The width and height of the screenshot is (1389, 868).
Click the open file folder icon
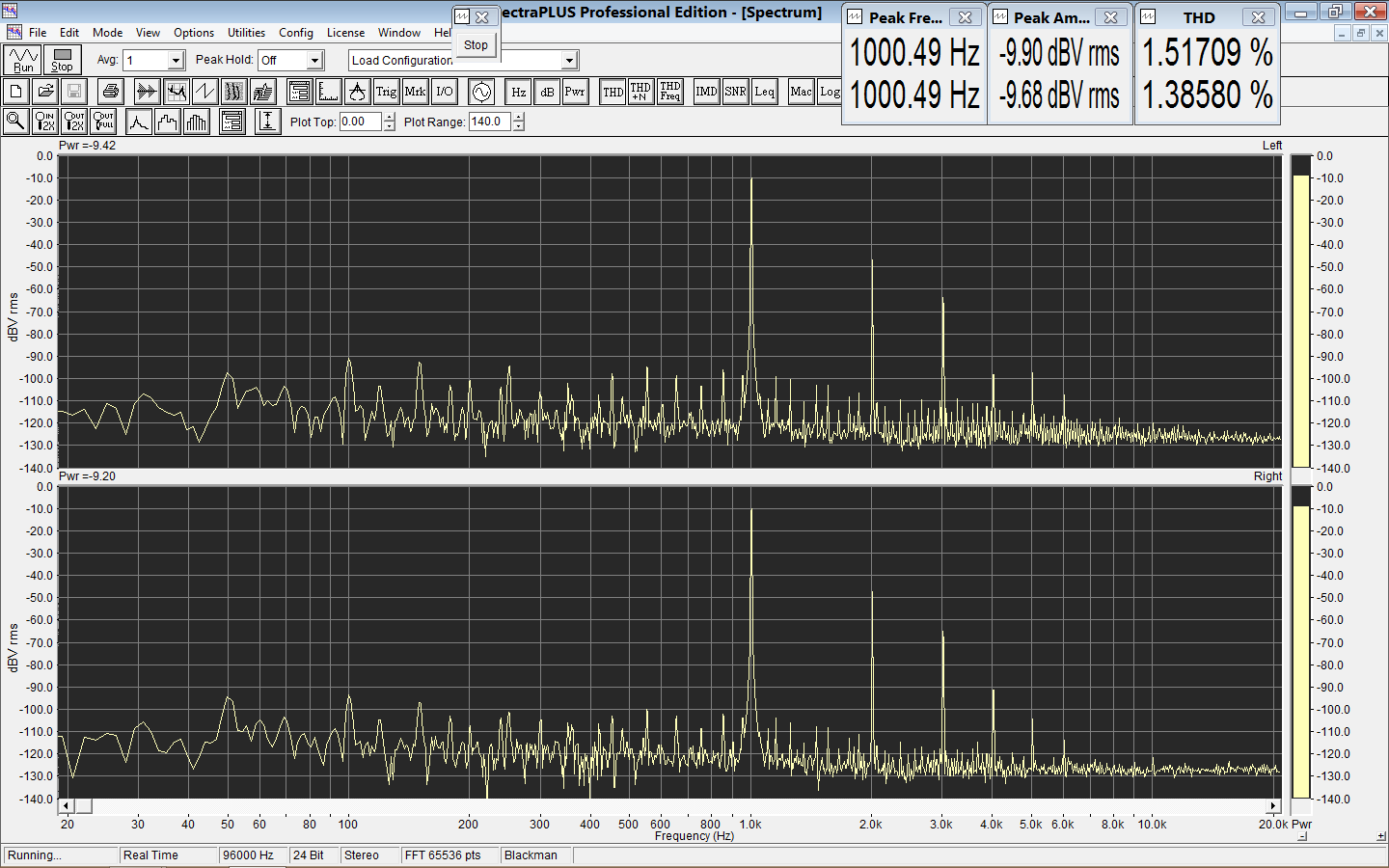tap(45, 92)
